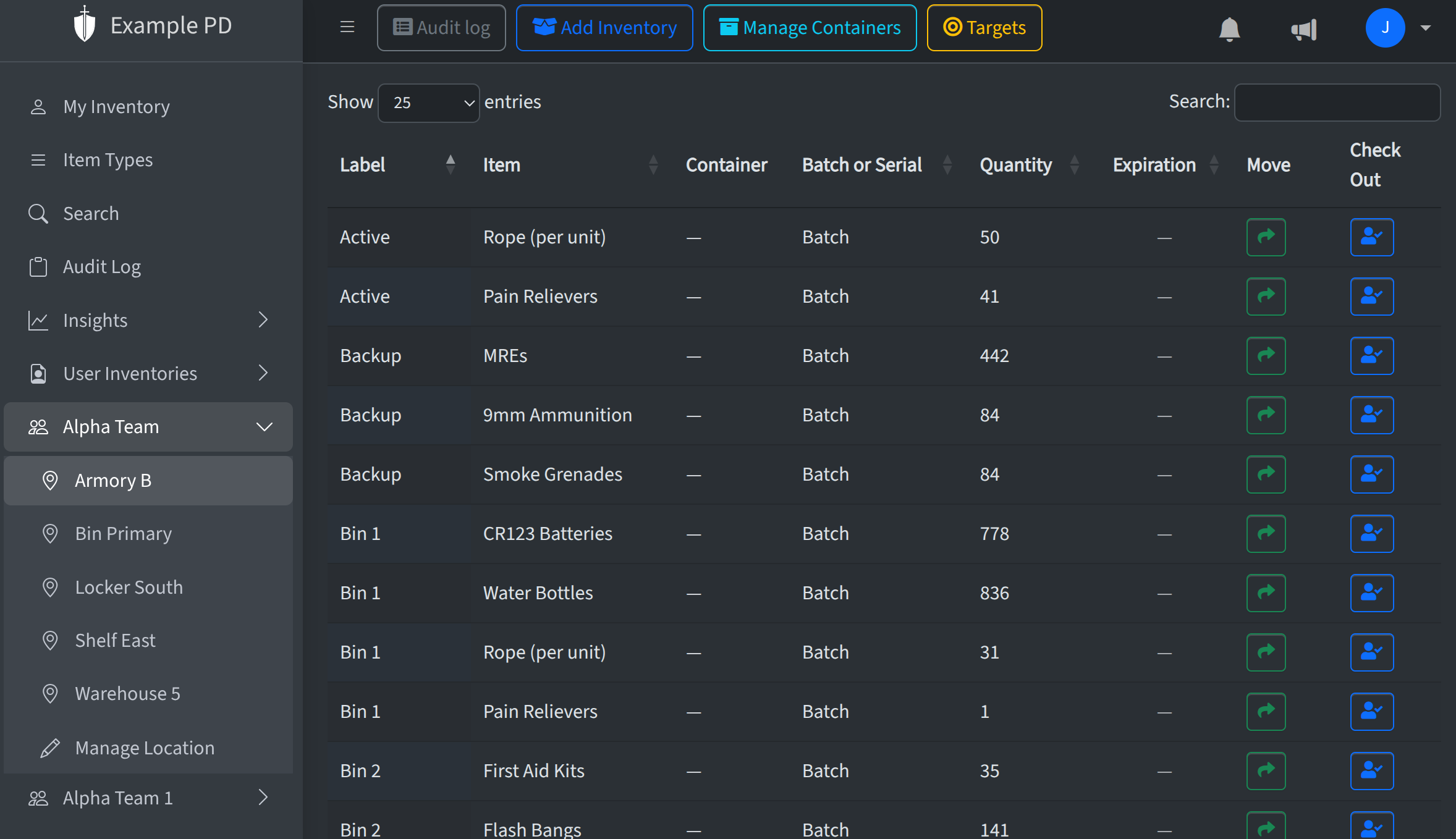Screen dimensions: 1456x839
Task: Open My Inventory from sidebar
Action: click(x=116, y=106)
